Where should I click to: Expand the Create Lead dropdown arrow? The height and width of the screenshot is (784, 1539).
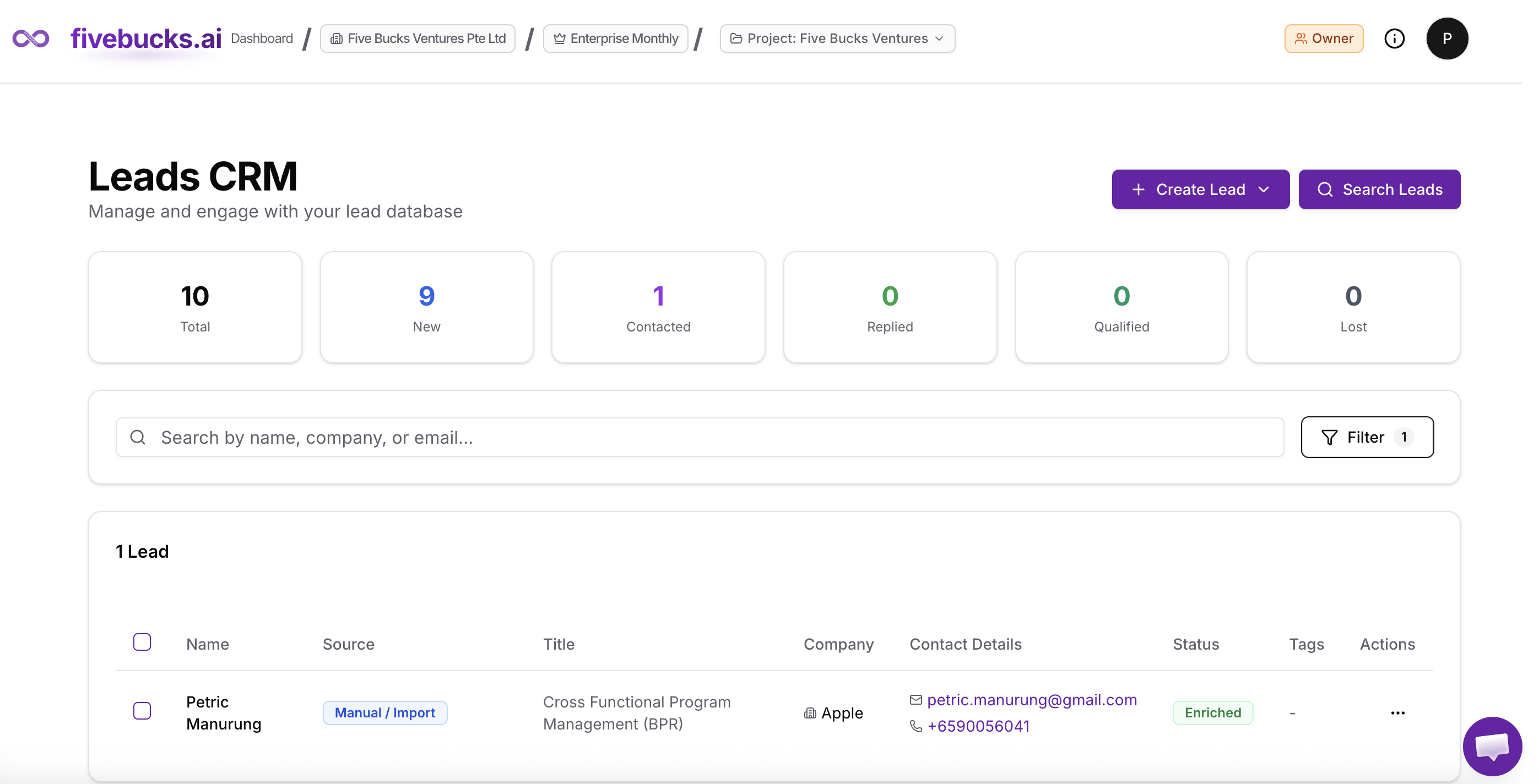pyautogui.click(x=1264, y=190)
